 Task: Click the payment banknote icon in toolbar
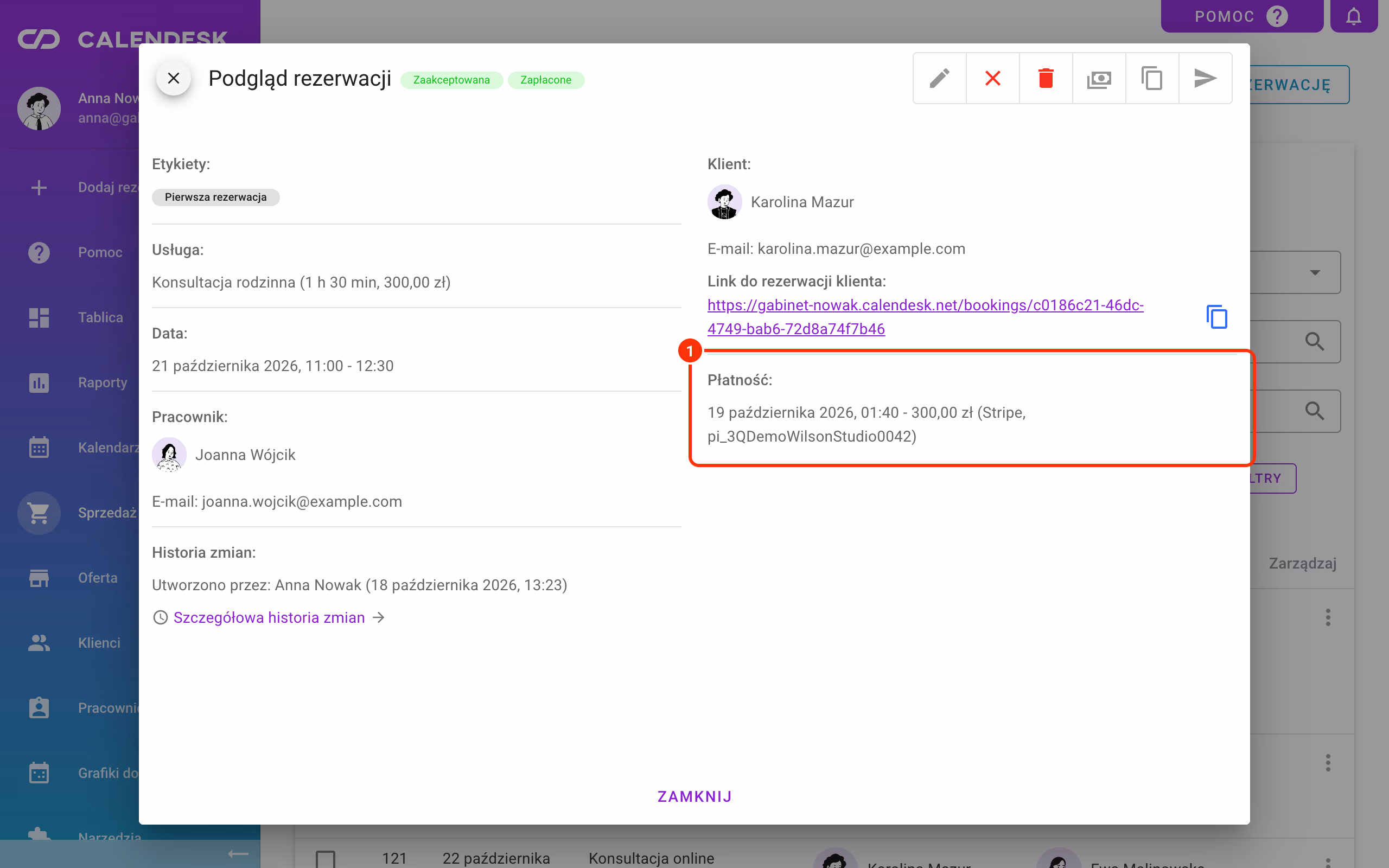(1099, 78)
